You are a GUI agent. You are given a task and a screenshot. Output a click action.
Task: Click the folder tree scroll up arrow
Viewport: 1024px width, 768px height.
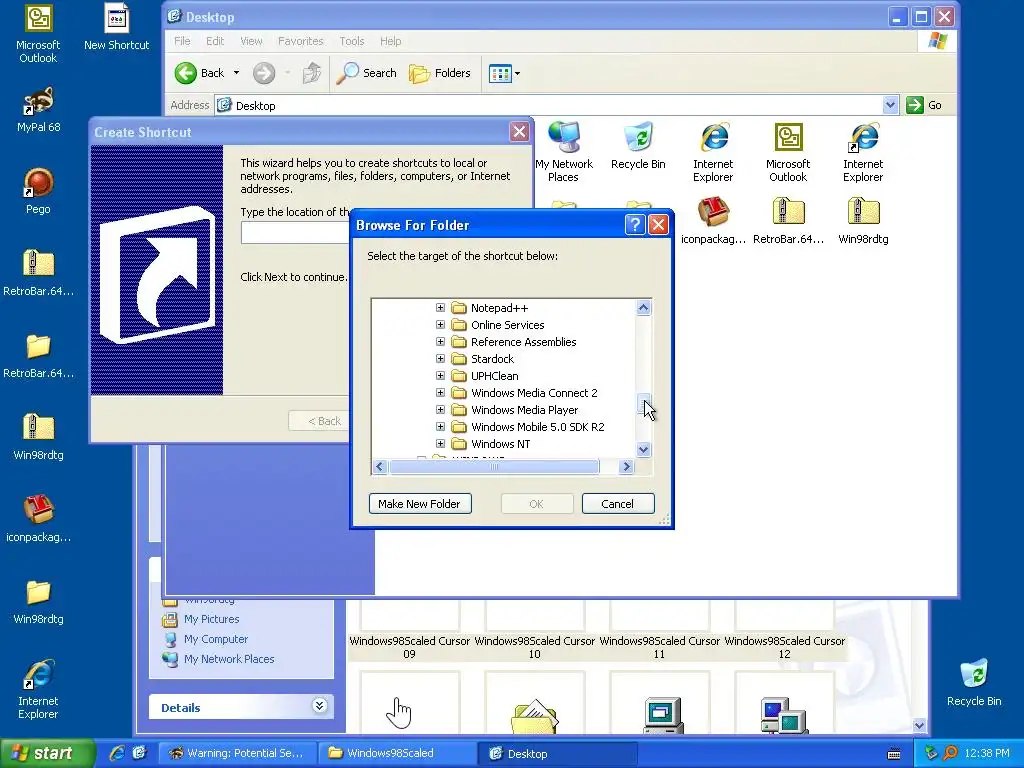coord(643,308)
